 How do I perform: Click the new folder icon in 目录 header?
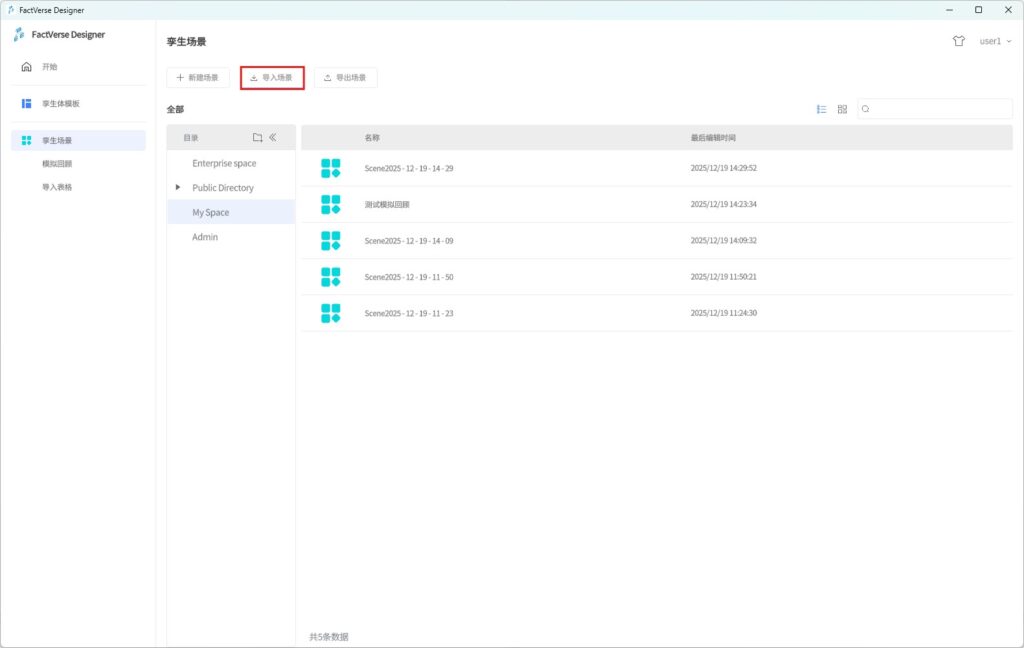point(257,138)
